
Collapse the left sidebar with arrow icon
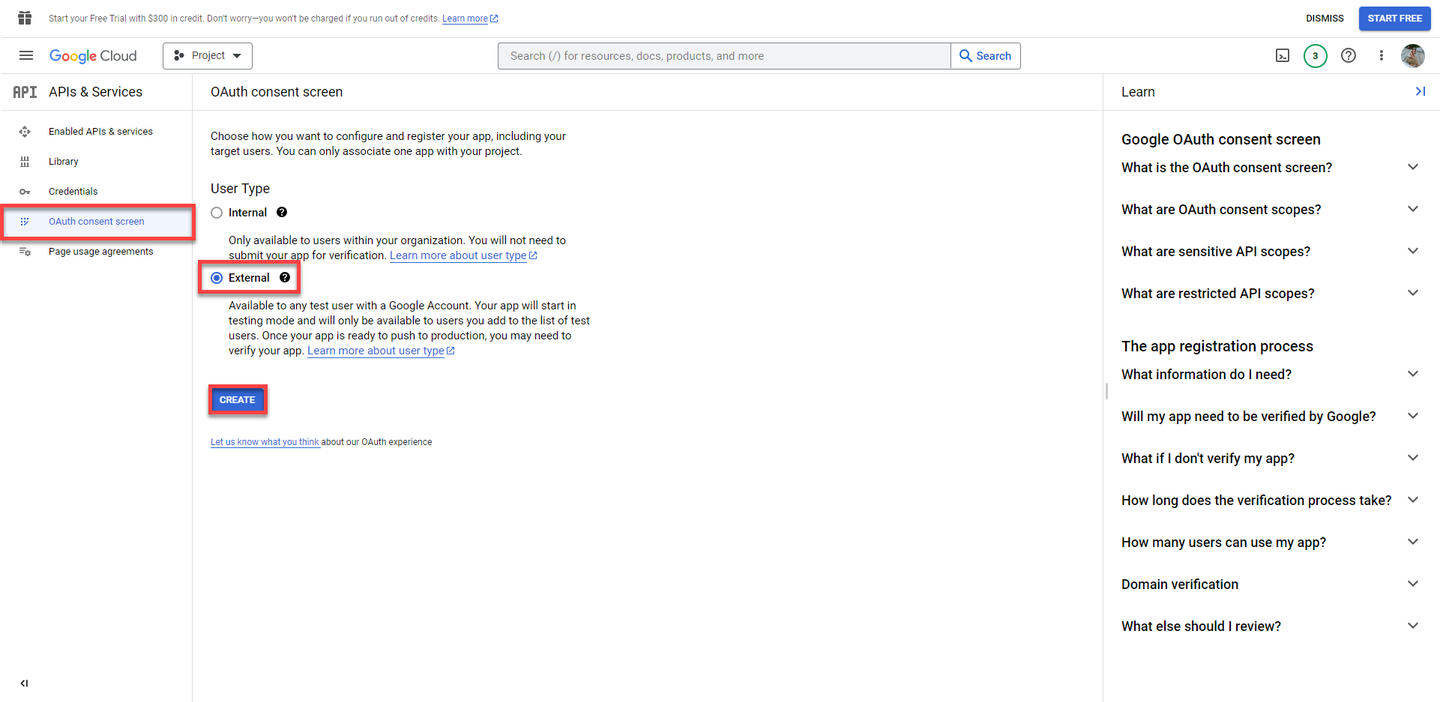[24, 684]
